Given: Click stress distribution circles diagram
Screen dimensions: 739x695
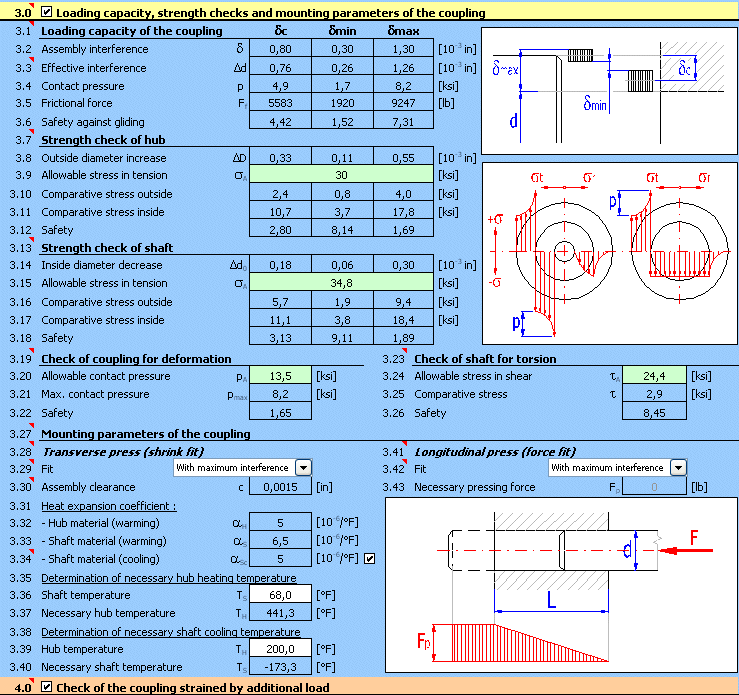Looking at the screenshot, I should point(609,253).
